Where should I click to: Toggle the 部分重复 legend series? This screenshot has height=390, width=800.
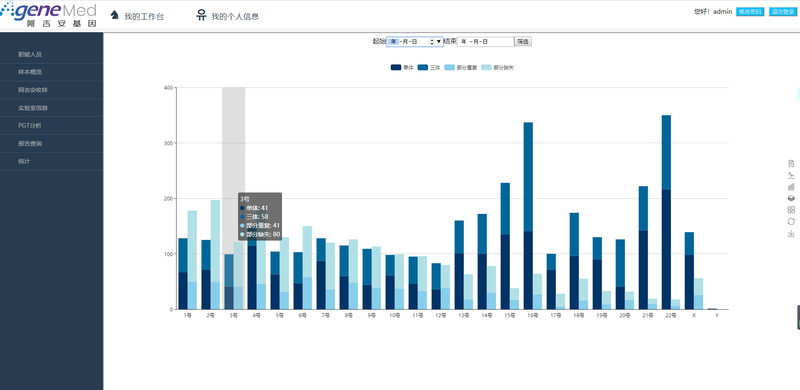click(461, 67)
